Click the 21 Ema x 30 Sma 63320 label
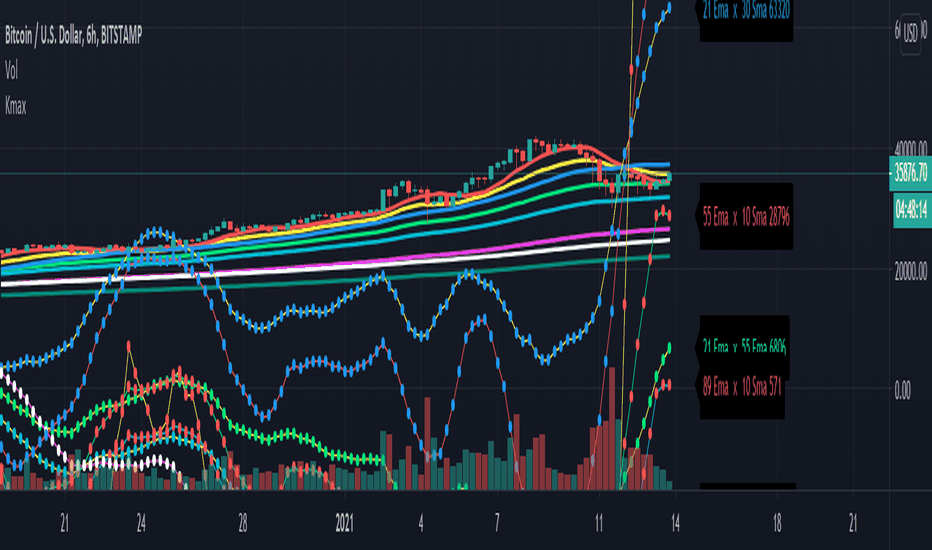Image resolution: width=932 pixels, height=550 pixels. 746,10
